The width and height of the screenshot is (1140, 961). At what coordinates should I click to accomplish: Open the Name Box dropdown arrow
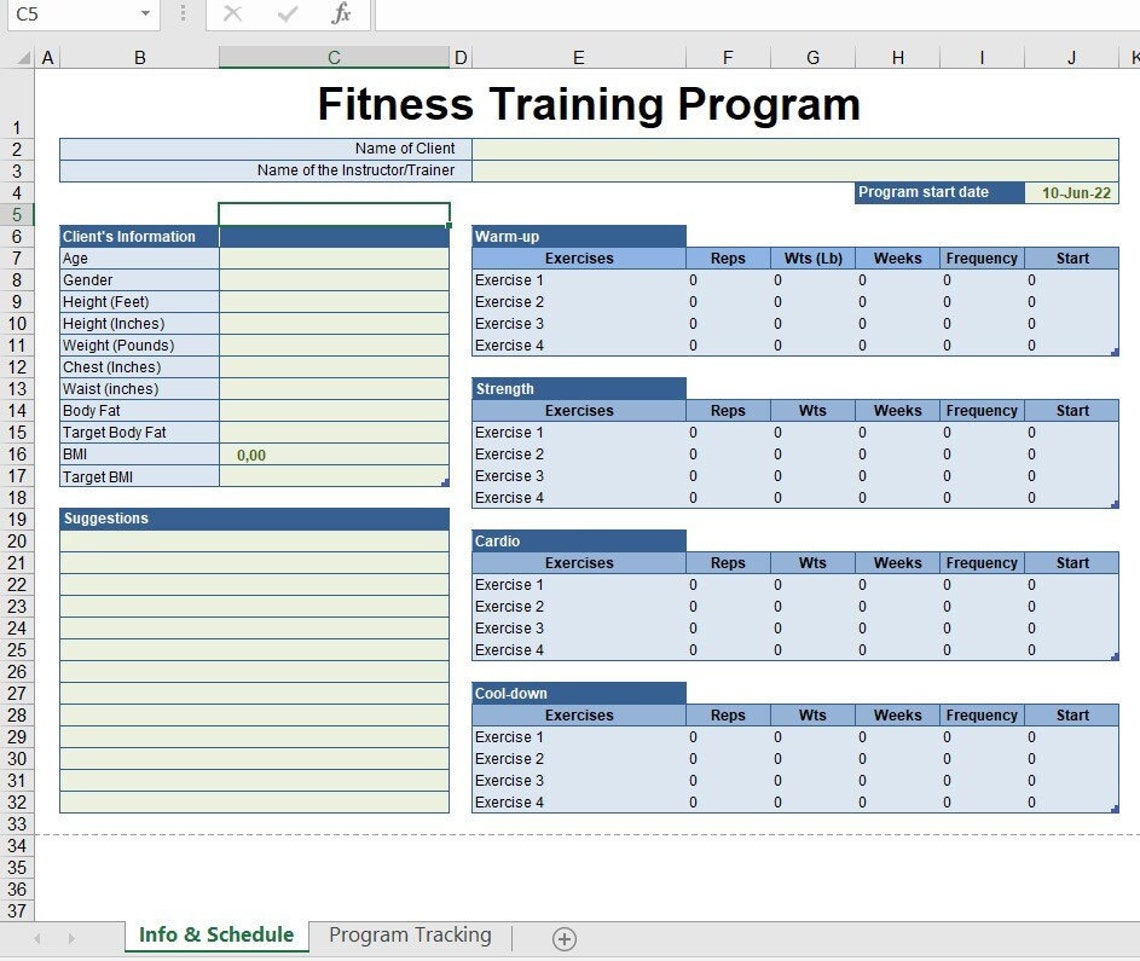(x=143, y=14)
